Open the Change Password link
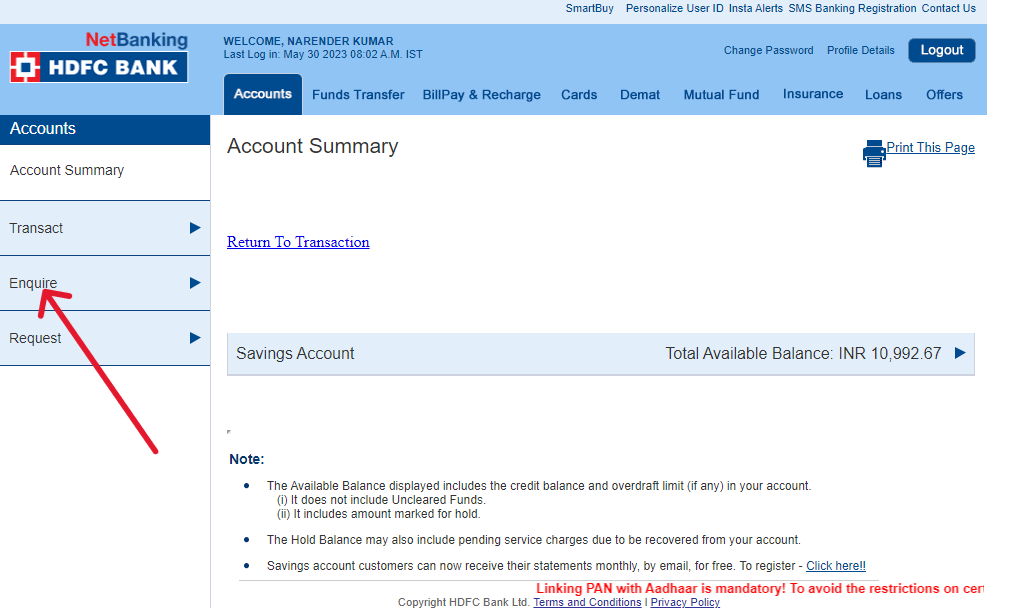The image size is (1020, 608). pyautogui.click(x=768, y=50)
